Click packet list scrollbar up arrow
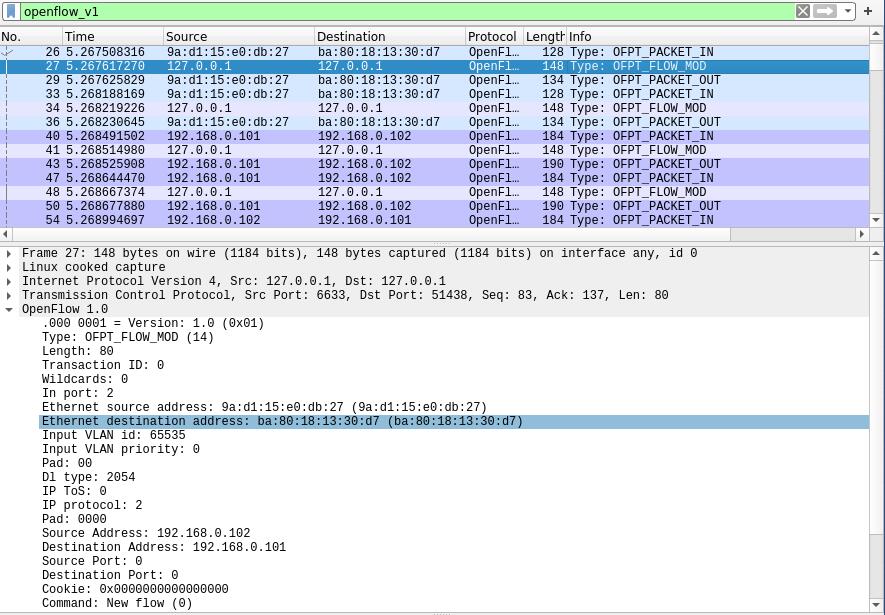The height and width of the screenshot is (615, 885). pyautogui.click(x=876, y=34)
